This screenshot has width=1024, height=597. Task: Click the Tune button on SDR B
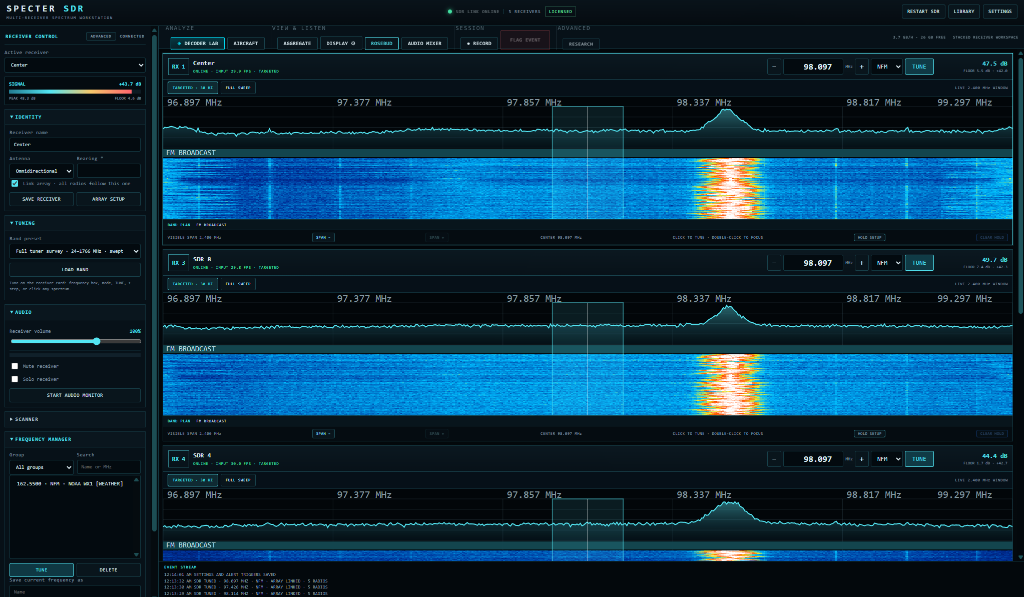[x=919, y=263]
